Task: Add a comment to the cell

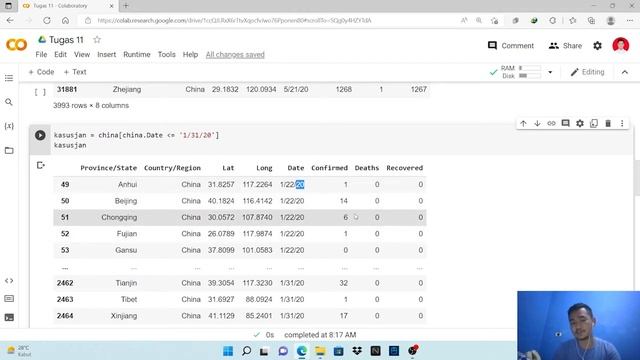Action: tap(565, 123)
